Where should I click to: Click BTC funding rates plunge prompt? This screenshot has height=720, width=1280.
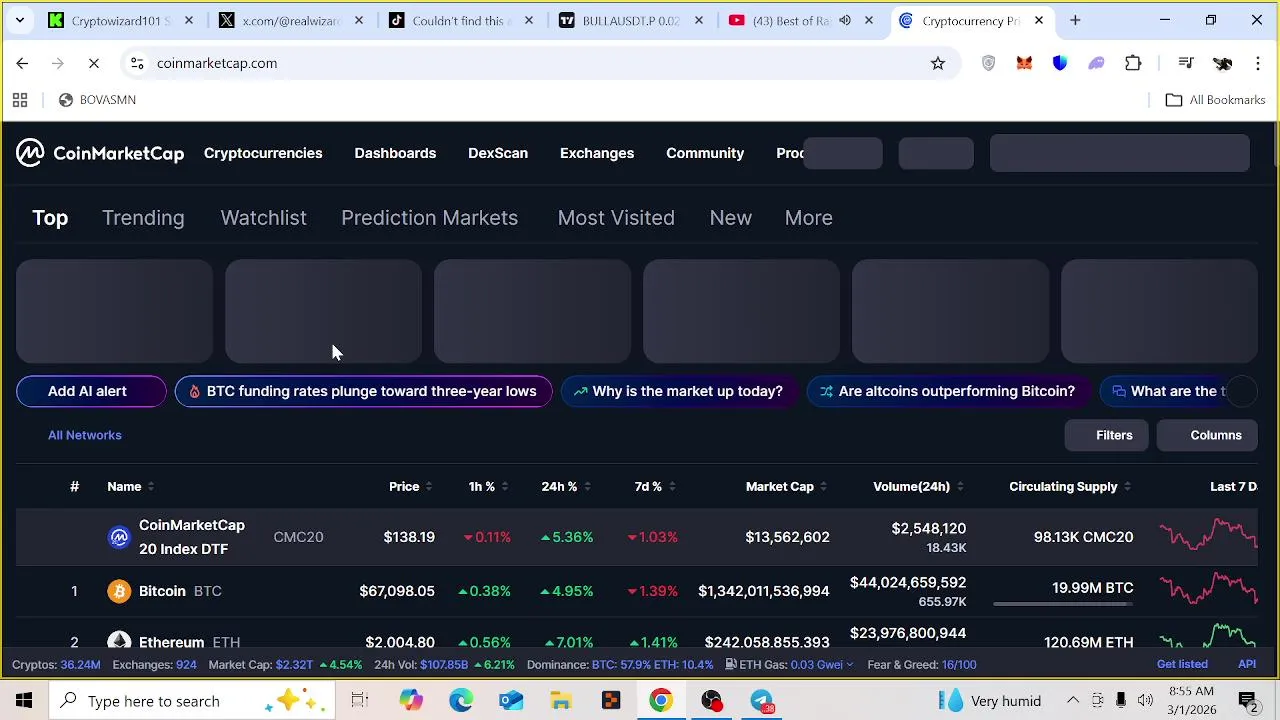[363, 391]
